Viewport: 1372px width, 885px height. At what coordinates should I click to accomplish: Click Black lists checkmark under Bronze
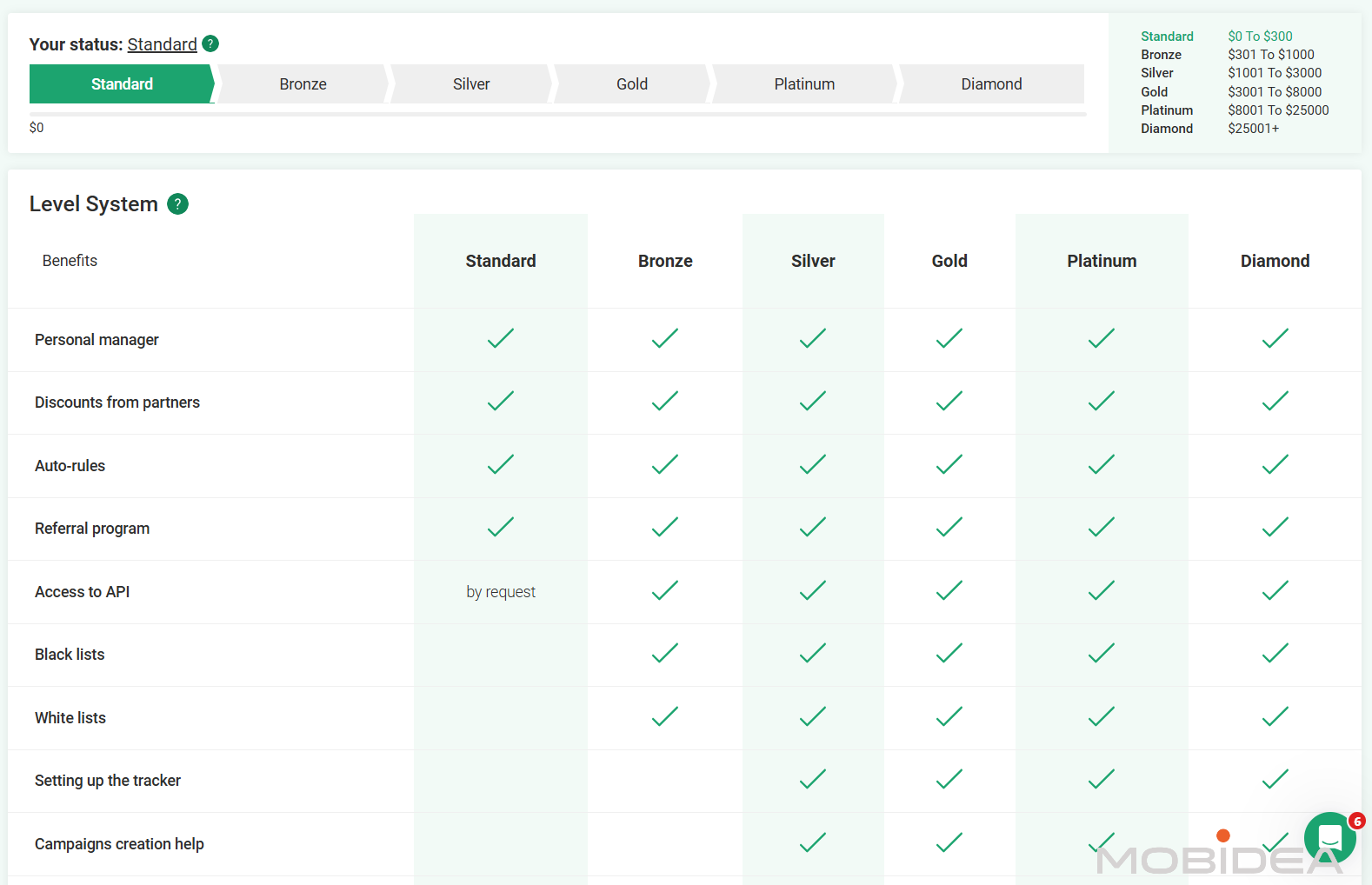(665, 653)
